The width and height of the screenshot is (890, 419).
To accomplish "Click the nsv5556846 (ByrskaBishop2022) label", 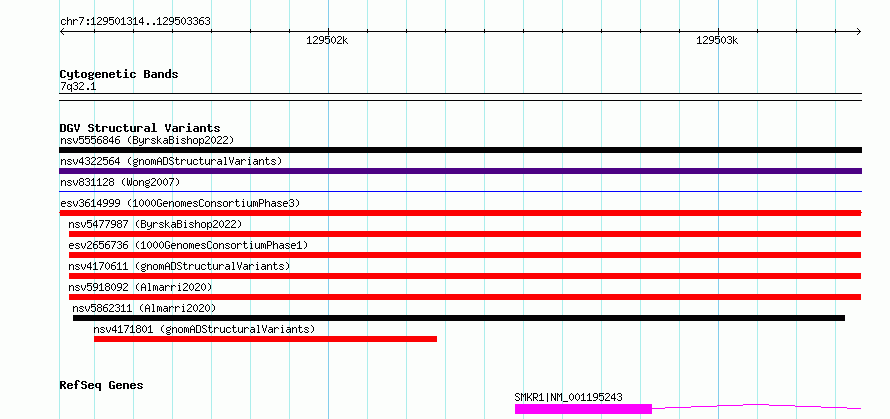I will coord(147,140).
